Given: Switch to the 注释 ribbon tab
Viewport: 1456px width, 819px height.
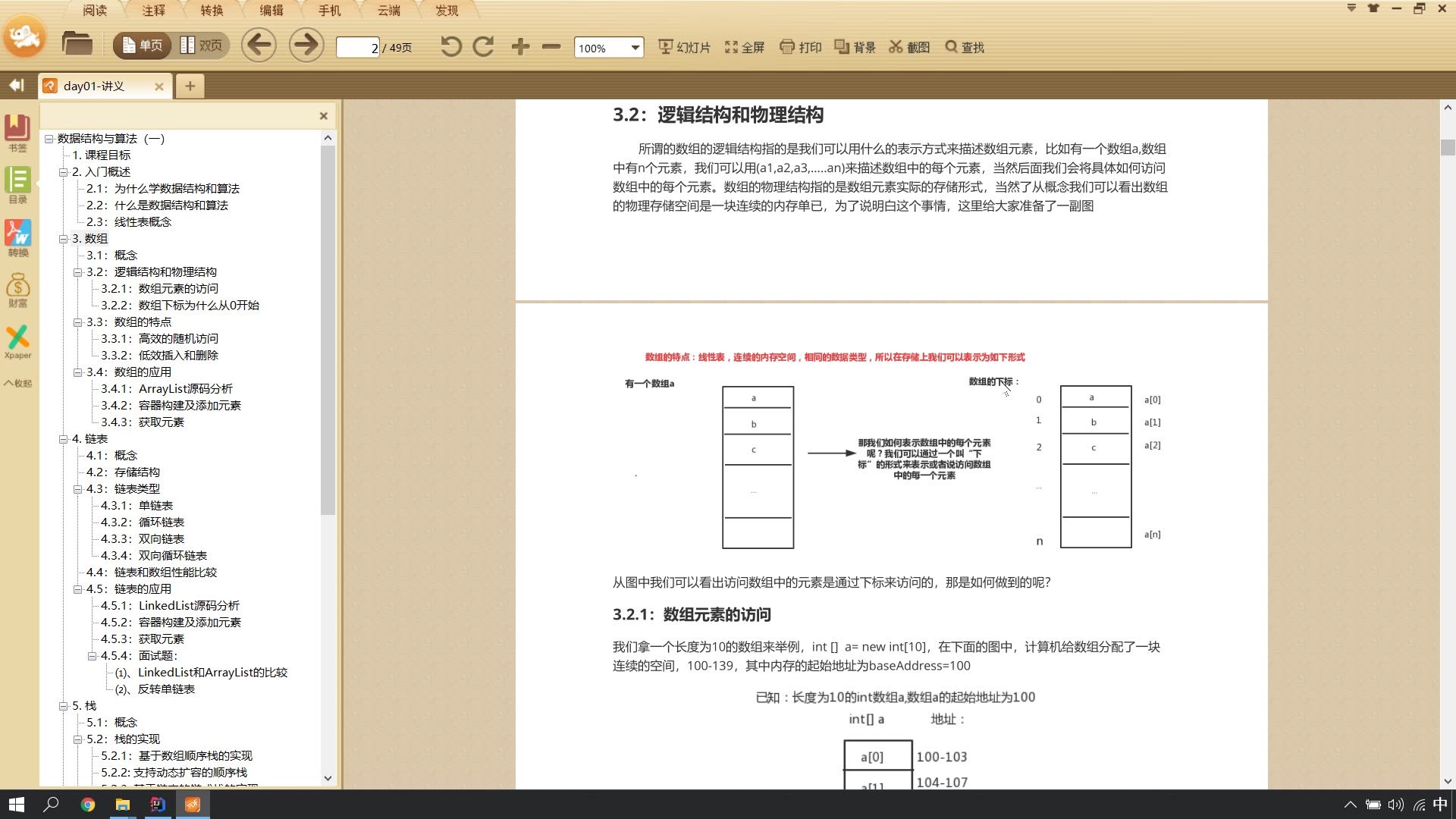Looking at the screenshot, I should (154, 11).
